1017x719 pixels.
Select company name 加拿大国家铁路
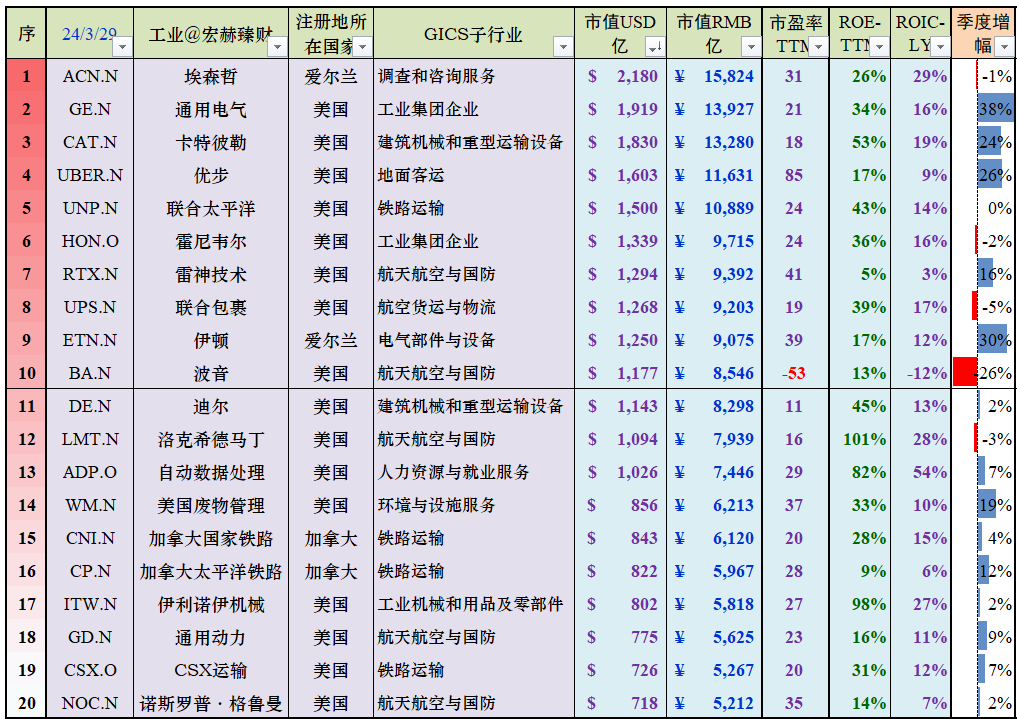tap(211, 539)
